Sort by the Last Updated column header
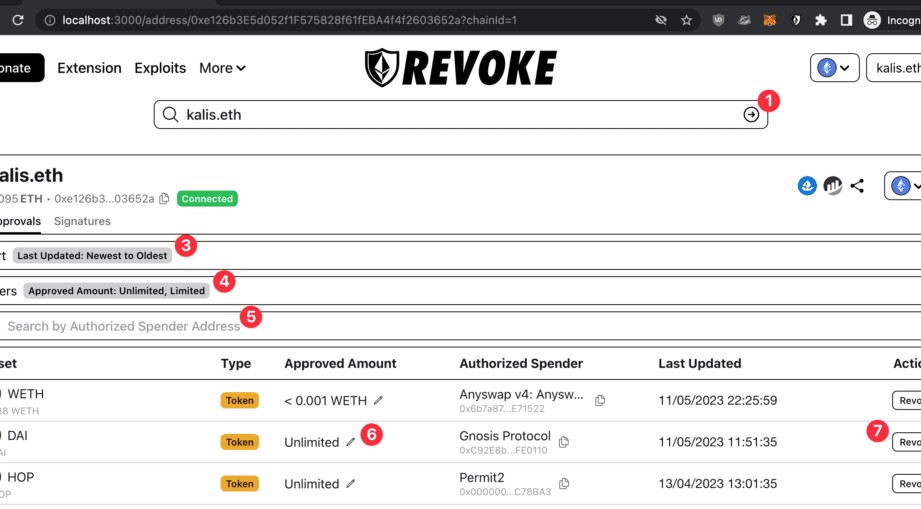Screen dimensions: 921x509 point(700,363)
